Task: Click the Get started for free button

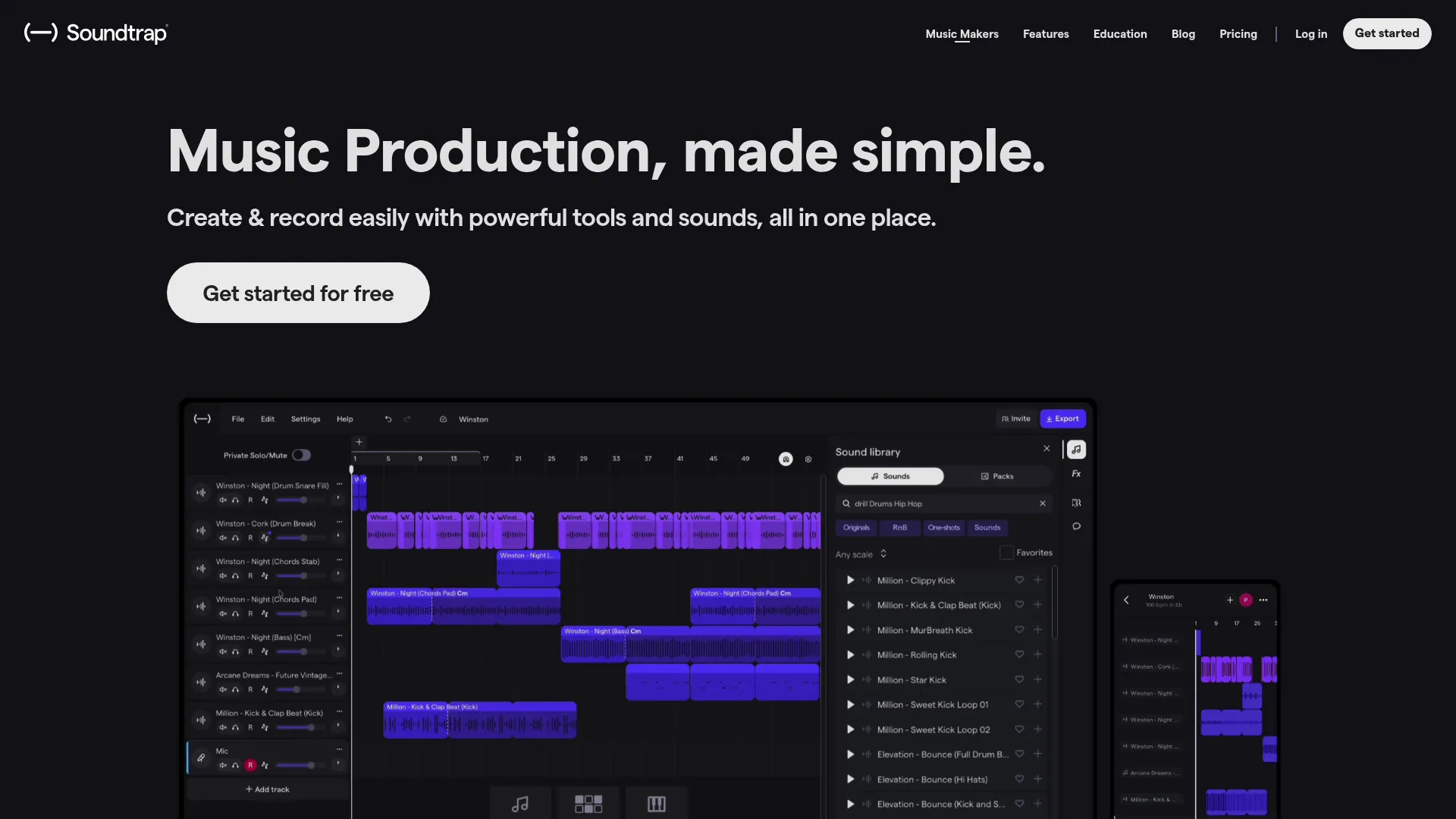Action: pyautogui.click(x=298, y=293)
